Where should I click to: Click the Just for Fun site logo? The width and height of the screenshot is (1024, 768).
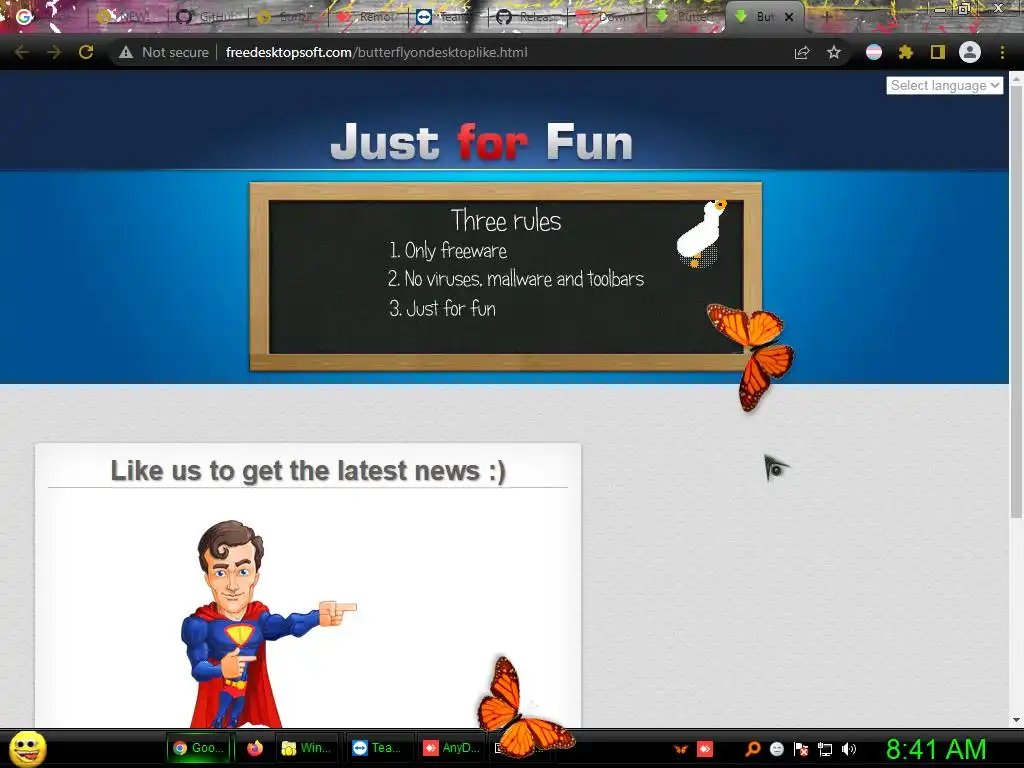481,142
